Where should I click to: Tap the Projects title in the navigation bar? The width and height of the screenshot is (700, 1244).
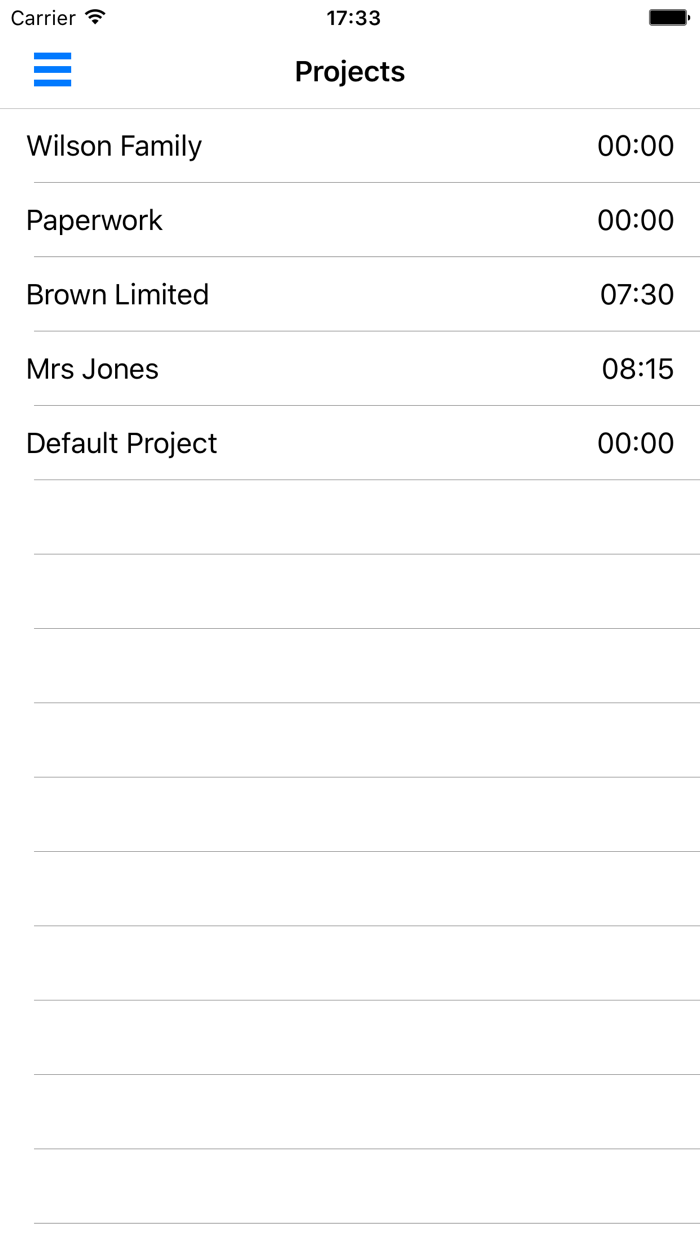click(350, 71)
